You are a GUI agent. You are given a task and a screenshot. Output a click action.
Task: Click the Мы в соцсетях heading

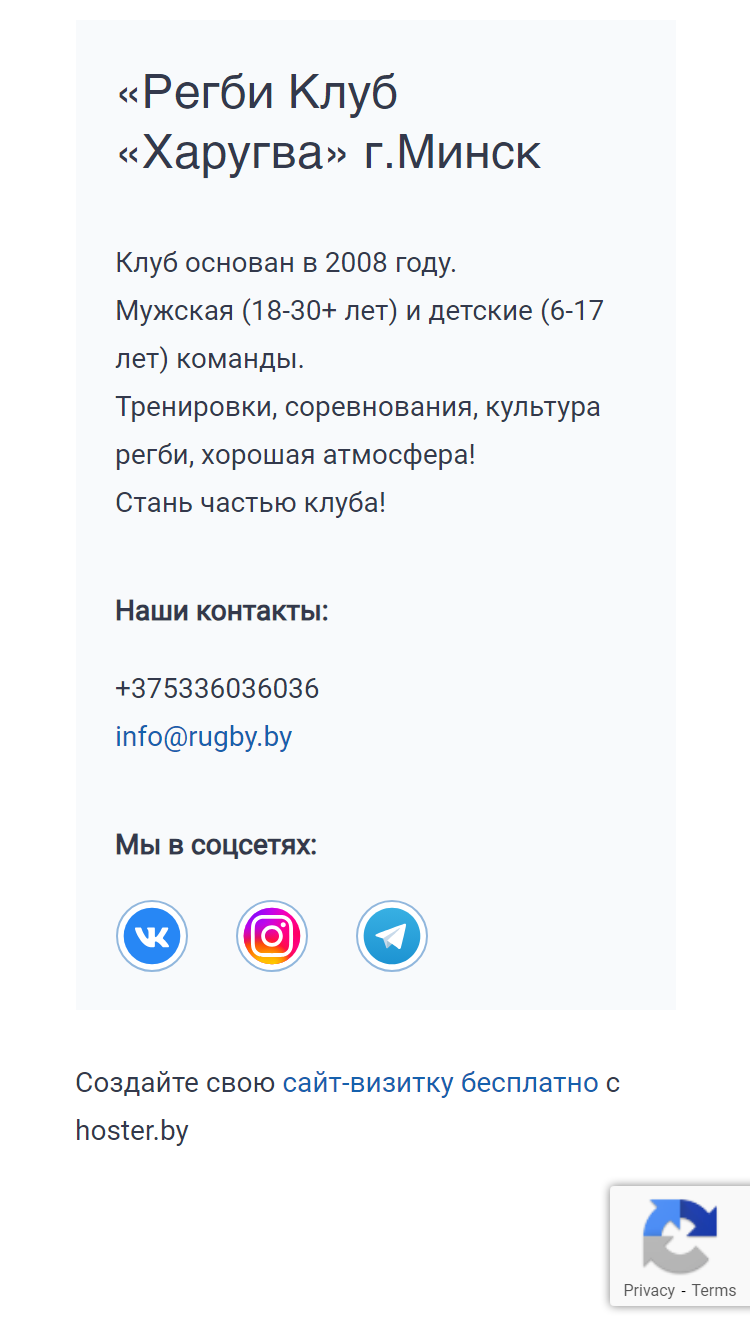[x=216, y=845]
